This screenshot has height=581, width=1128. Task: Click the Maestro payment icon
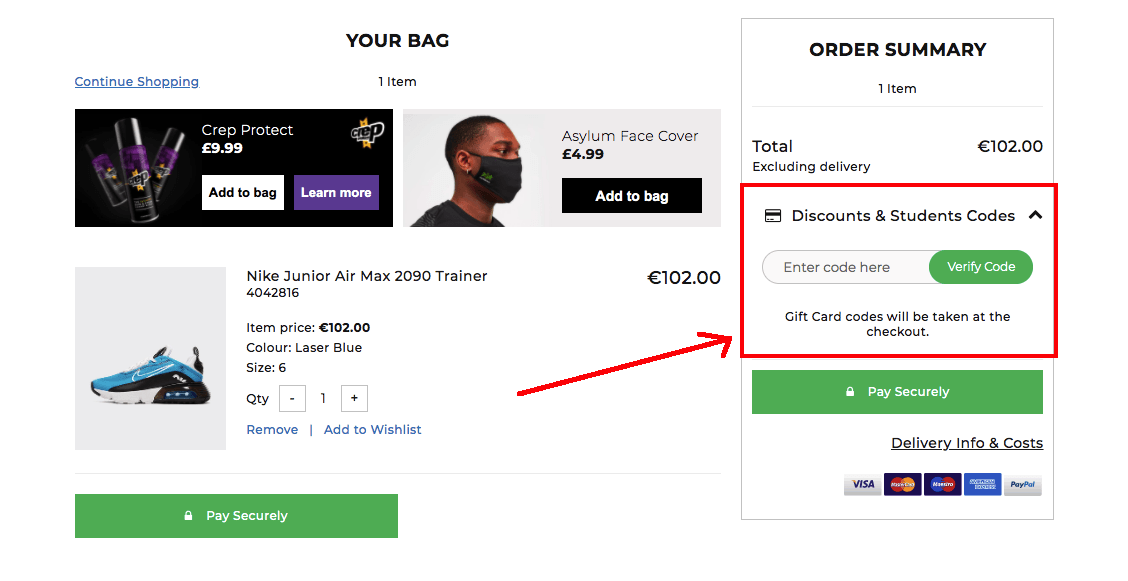942,485
